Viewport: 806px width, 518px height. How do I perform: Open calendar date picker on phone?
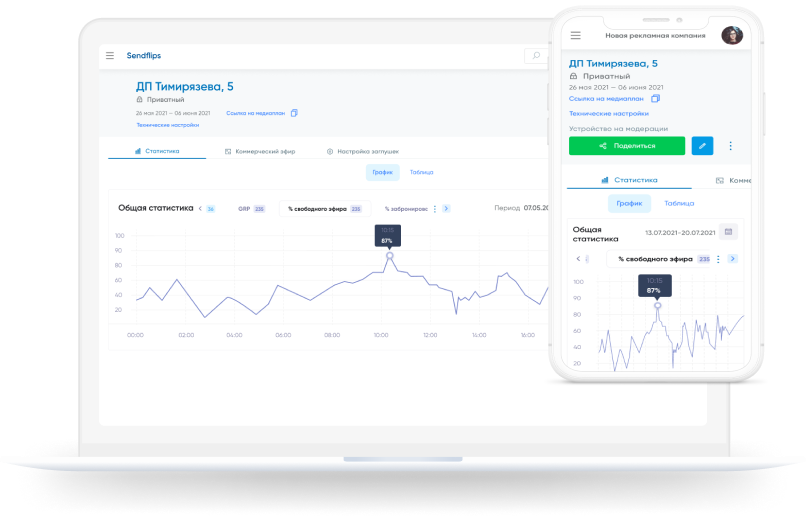[729, 232]
